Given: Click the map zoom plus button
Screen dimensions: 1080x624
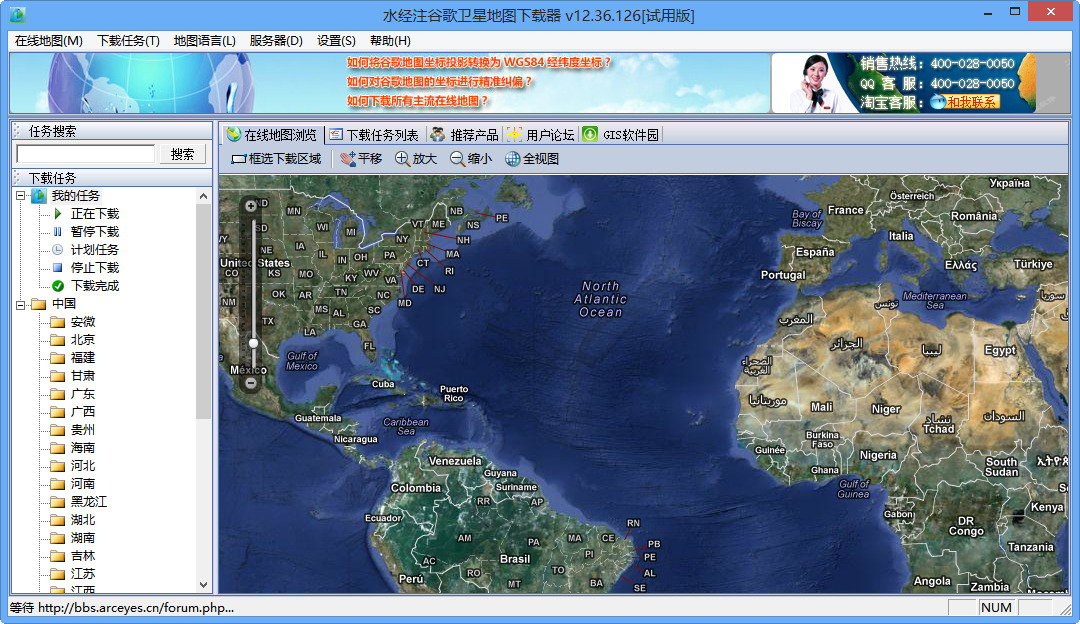Looking at the screenshot, I should click(251, 205).
